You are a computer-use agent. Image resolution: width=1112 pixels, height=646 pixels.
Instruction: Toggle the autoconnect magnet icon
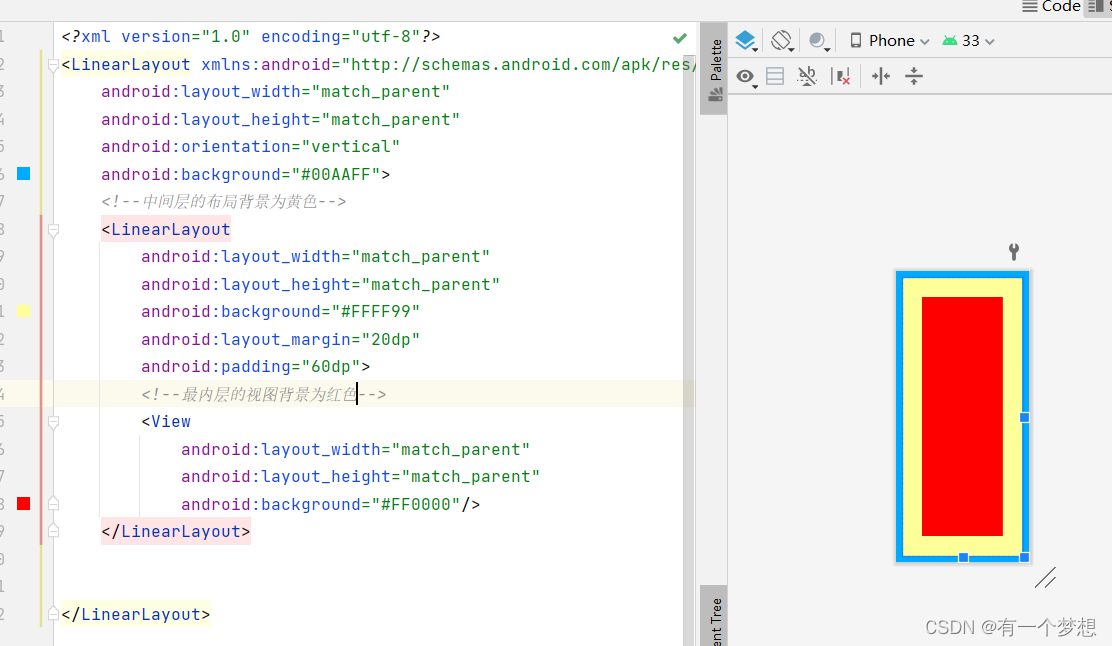pyautogui.click(x=807, y=76)
